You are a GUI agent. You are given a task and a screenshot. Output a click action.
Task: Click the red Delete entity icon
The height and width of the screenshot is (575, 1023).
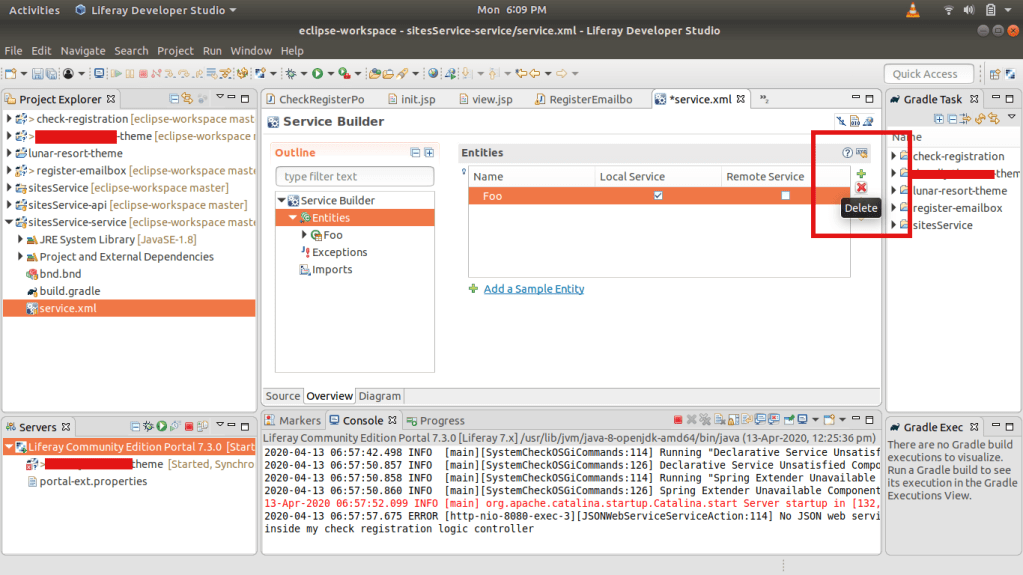[861, 188]
